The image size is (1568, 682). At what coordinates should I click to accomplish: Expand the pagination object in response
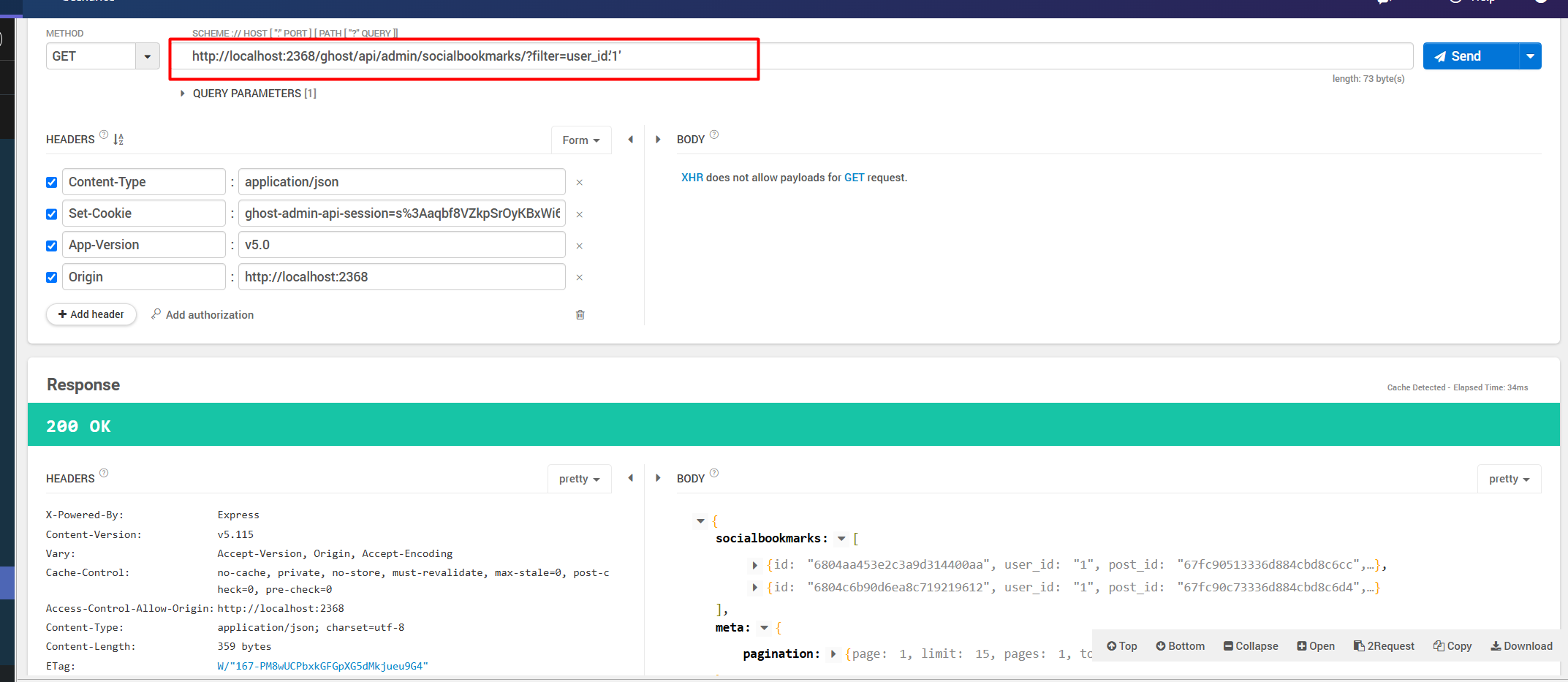pyautogui.click(x=833, y=654)
